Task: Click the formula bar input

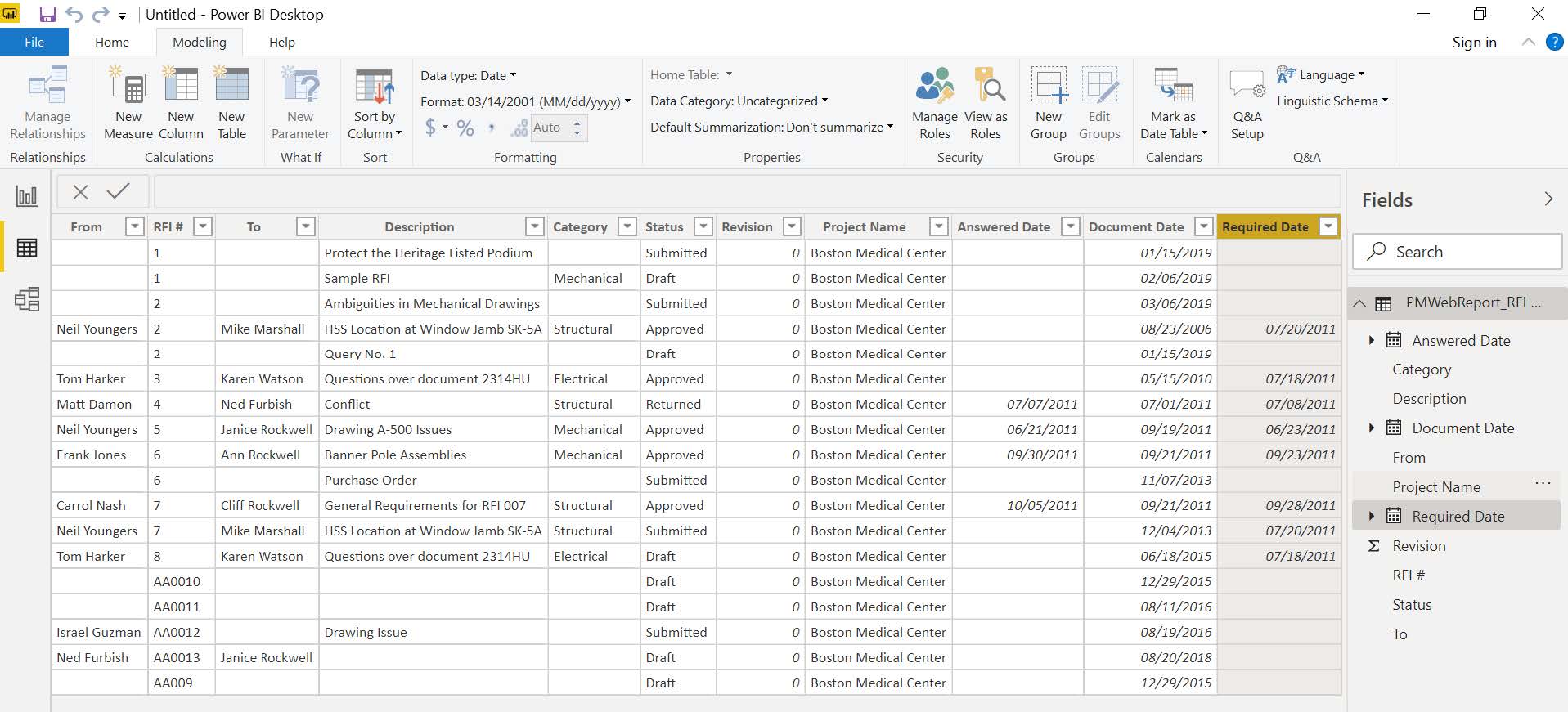Action: [747, 191]
